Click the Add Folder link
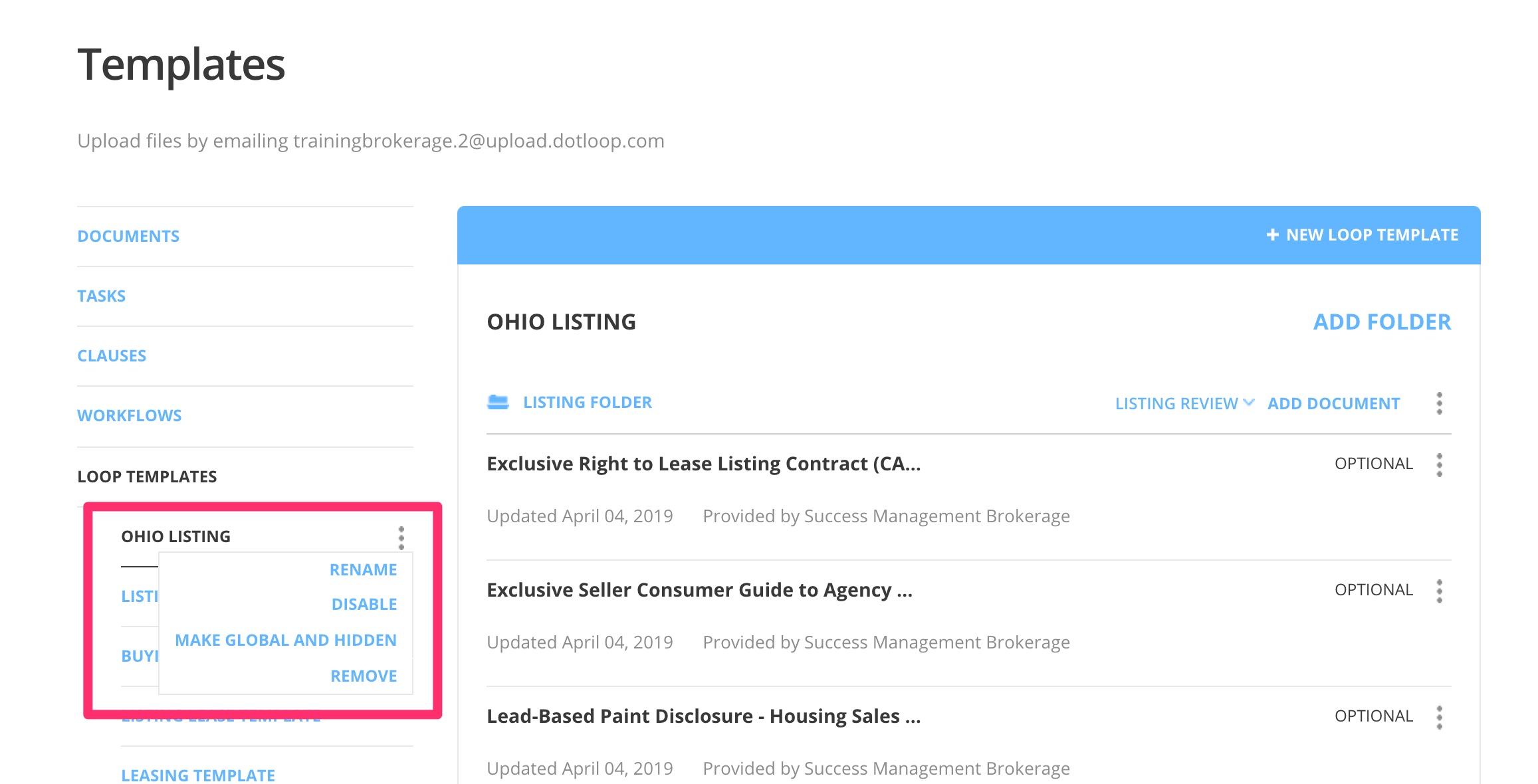The height and width of the screenshot is (784, 1538). (1382, 322)
